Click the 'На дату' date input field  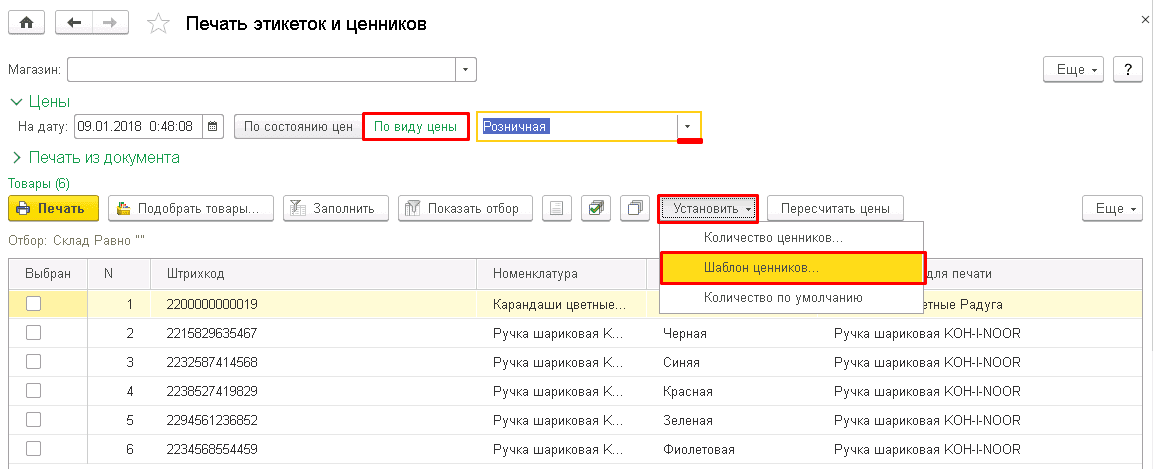(x=138, y=127)
